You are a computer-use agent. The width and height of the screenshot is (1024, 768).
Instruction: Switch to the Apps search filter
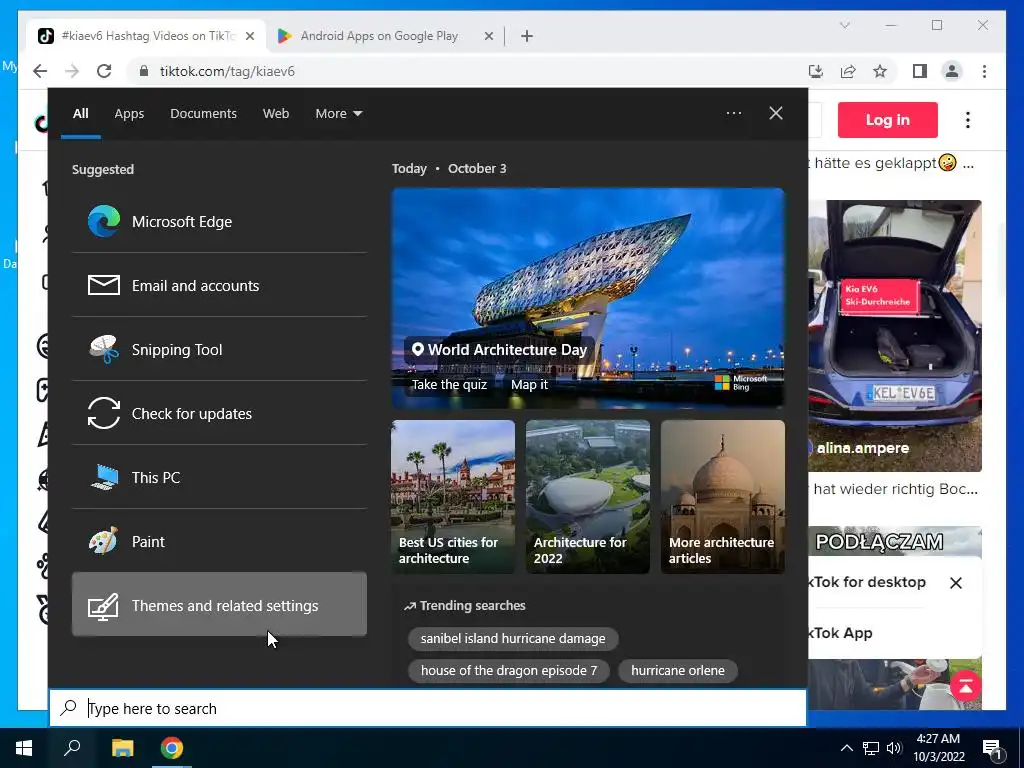(x=129, y=113)
